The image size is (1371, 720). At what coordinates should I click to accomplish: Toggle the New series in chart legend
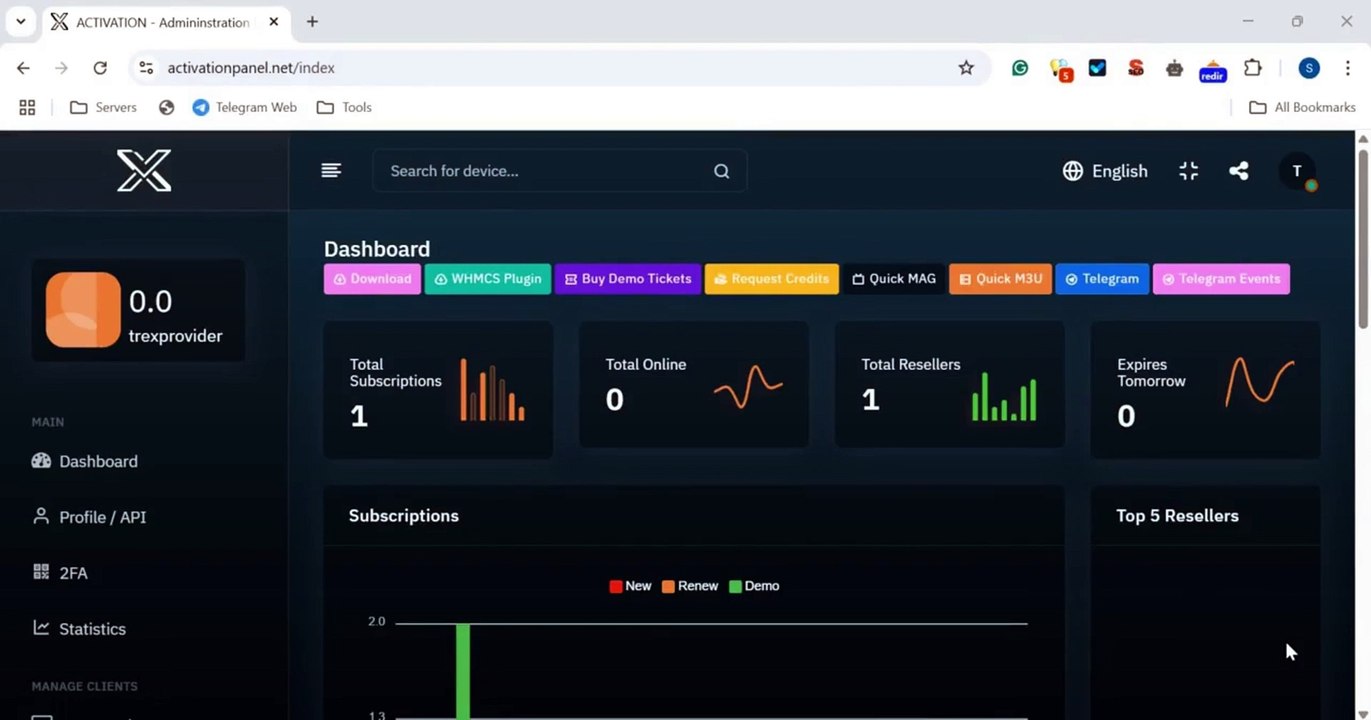click(x=630, y=586)
